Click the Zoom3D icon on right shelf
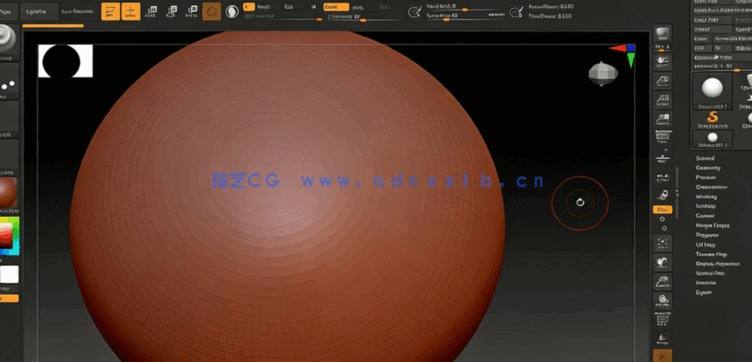 [663, 282]
